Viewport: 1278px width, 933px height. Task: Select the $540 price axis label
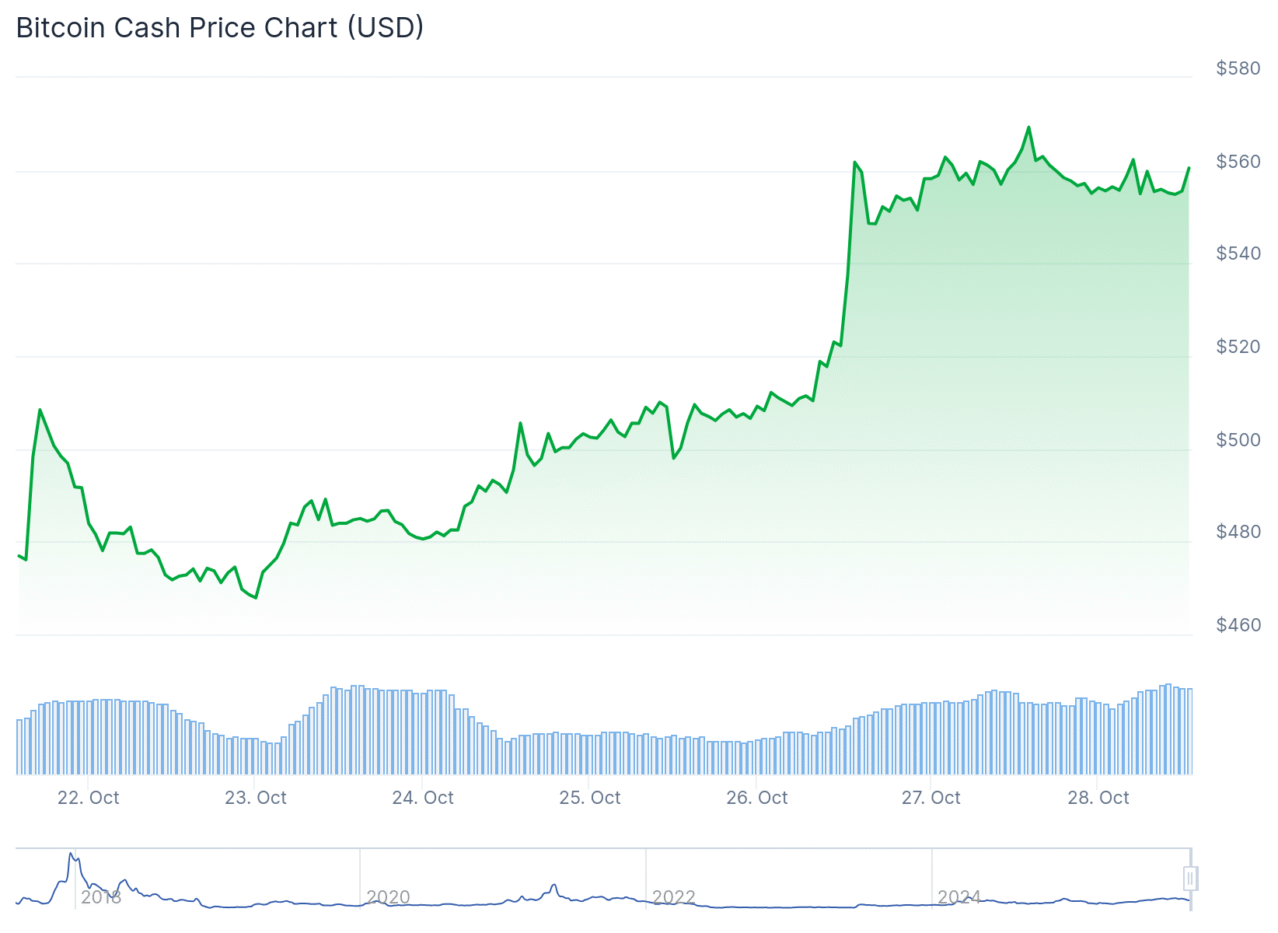coord(1238,254)
